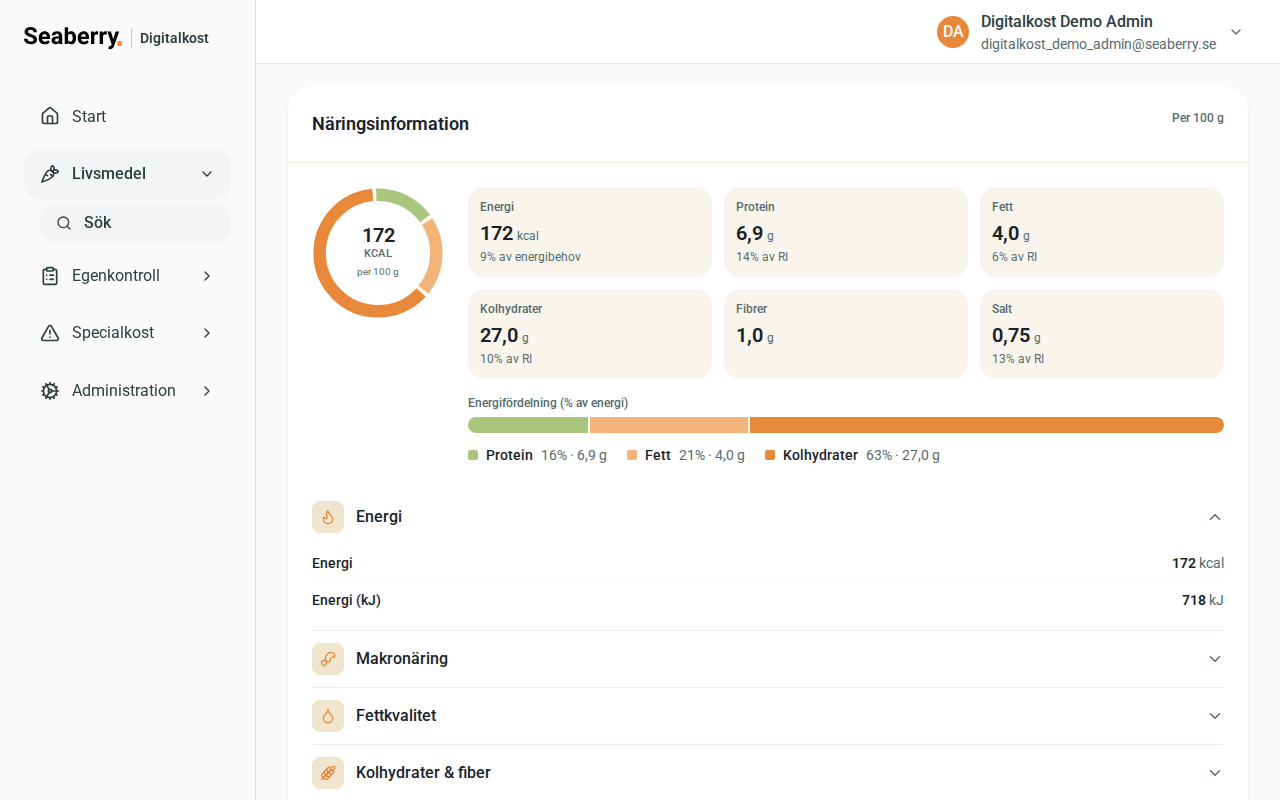Click the Seaberry logo
Image resolution: width=1280 pixels, height=800 pixels.
coord(73,37)
